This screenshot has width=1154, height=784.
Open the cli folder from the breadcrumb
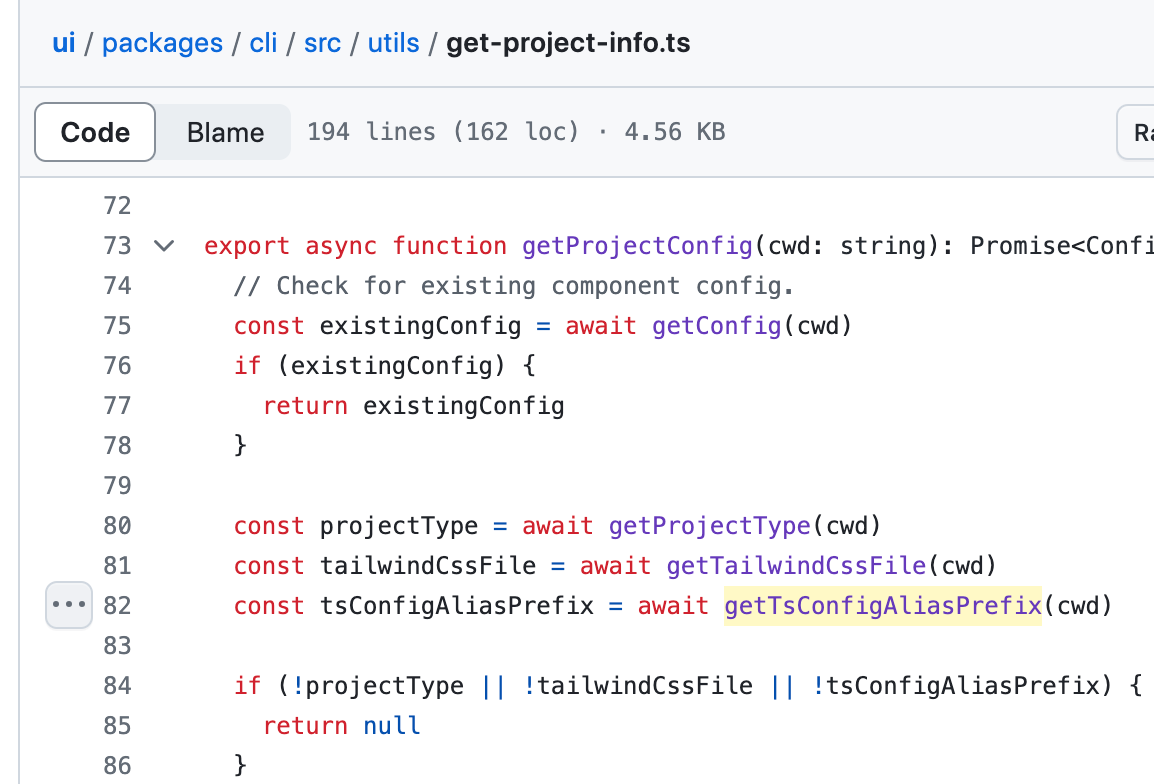click(x=263, y=42)
